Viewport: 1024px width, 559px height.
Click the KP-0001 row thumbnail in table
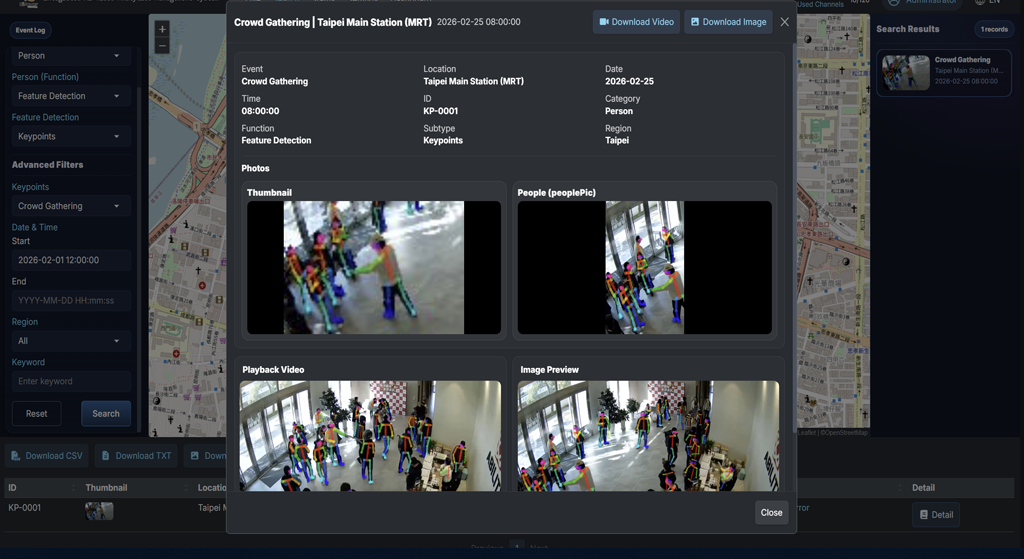tap(99, 511)
